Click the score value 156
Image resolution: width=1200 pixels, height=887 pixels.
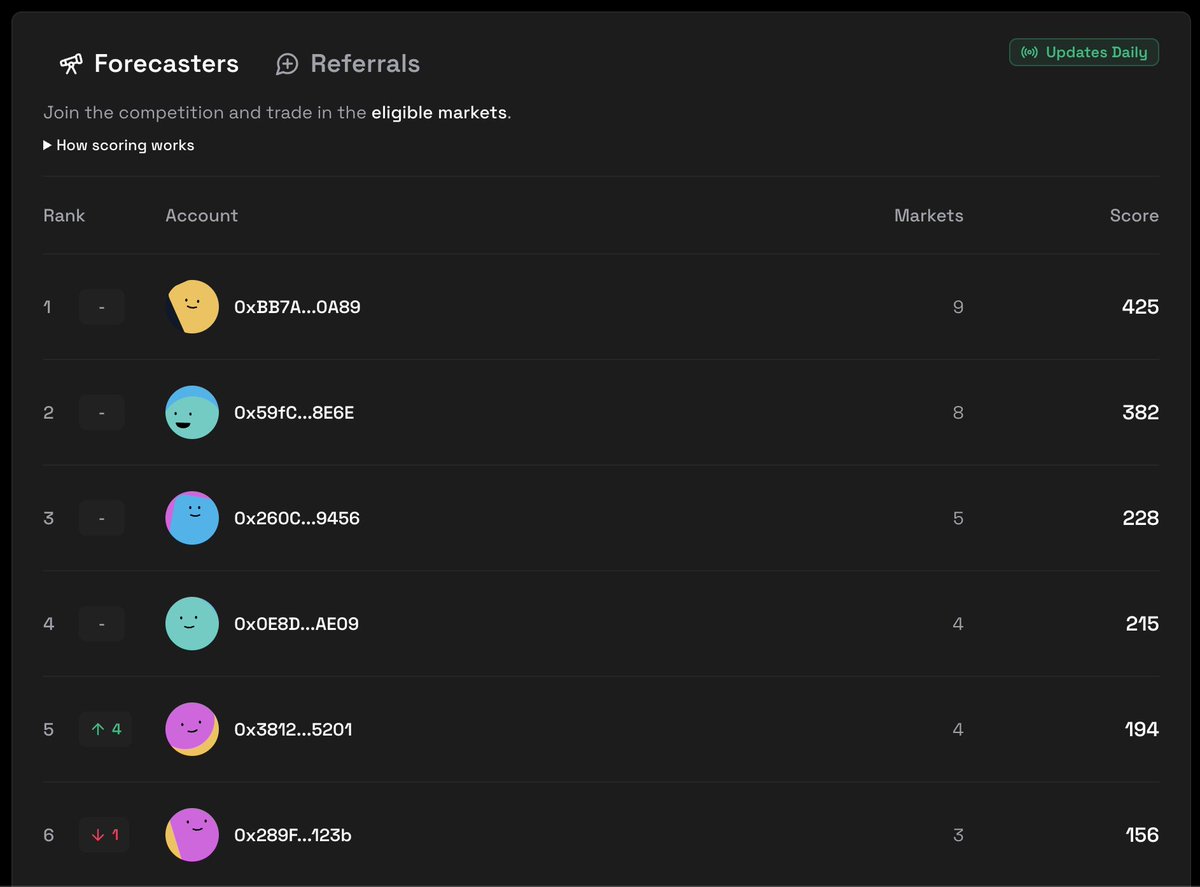(x=1142, y=835)
